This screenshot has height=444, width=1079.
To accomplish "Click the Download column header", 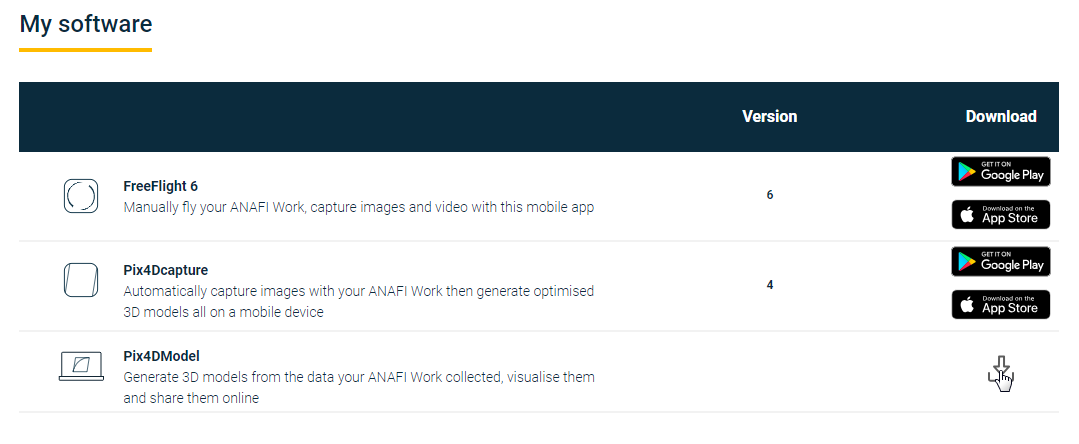I will pyautogui.click(x=1001, y=116).
